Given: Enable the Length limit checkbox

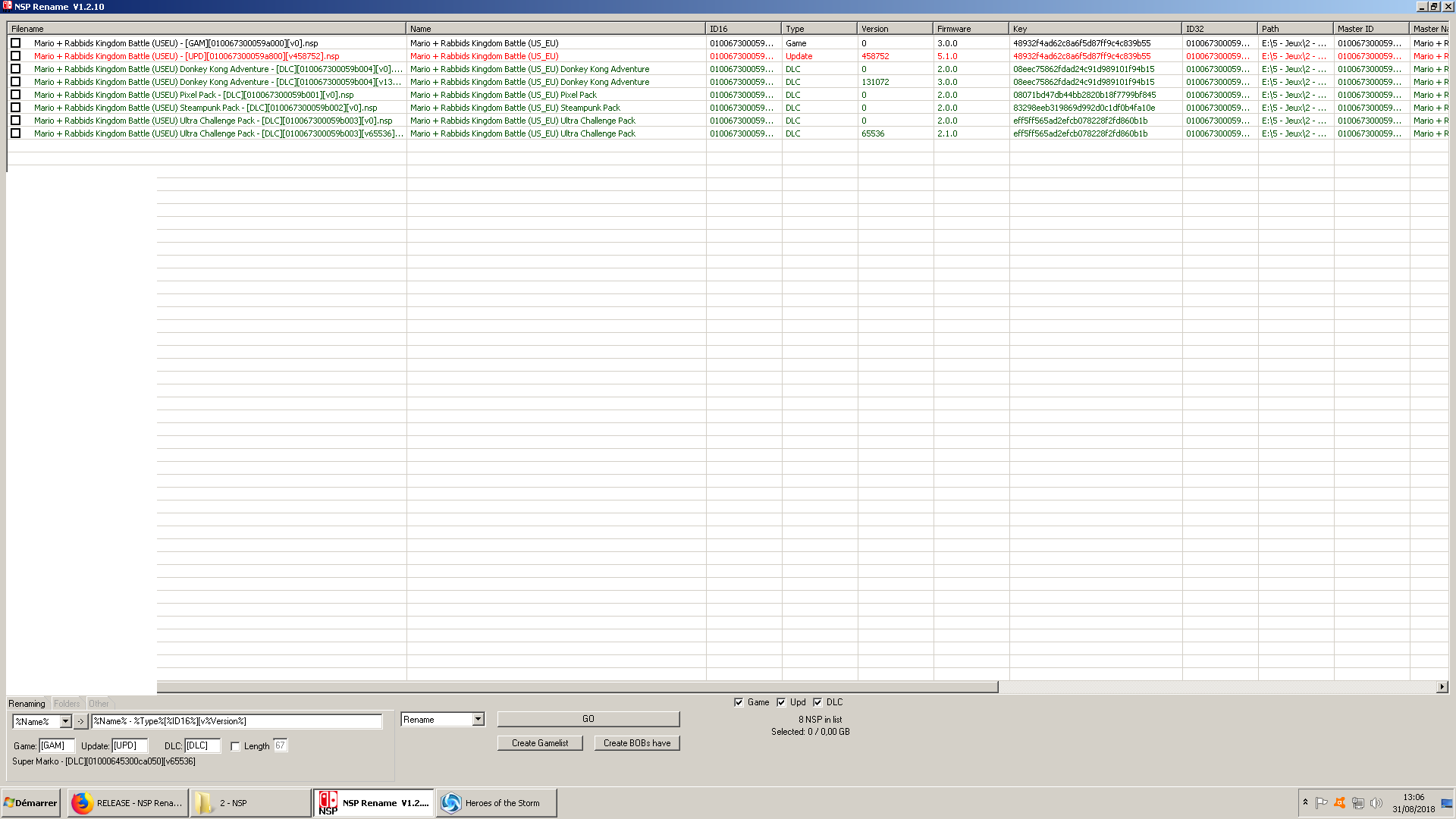Looking at the screenshot, I should 235,746.
